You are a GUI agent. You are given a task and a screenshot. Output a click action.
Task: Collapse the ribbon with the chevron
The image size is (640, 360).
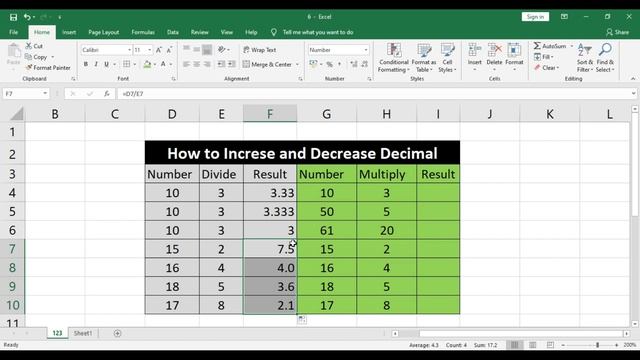coord(633,79)
